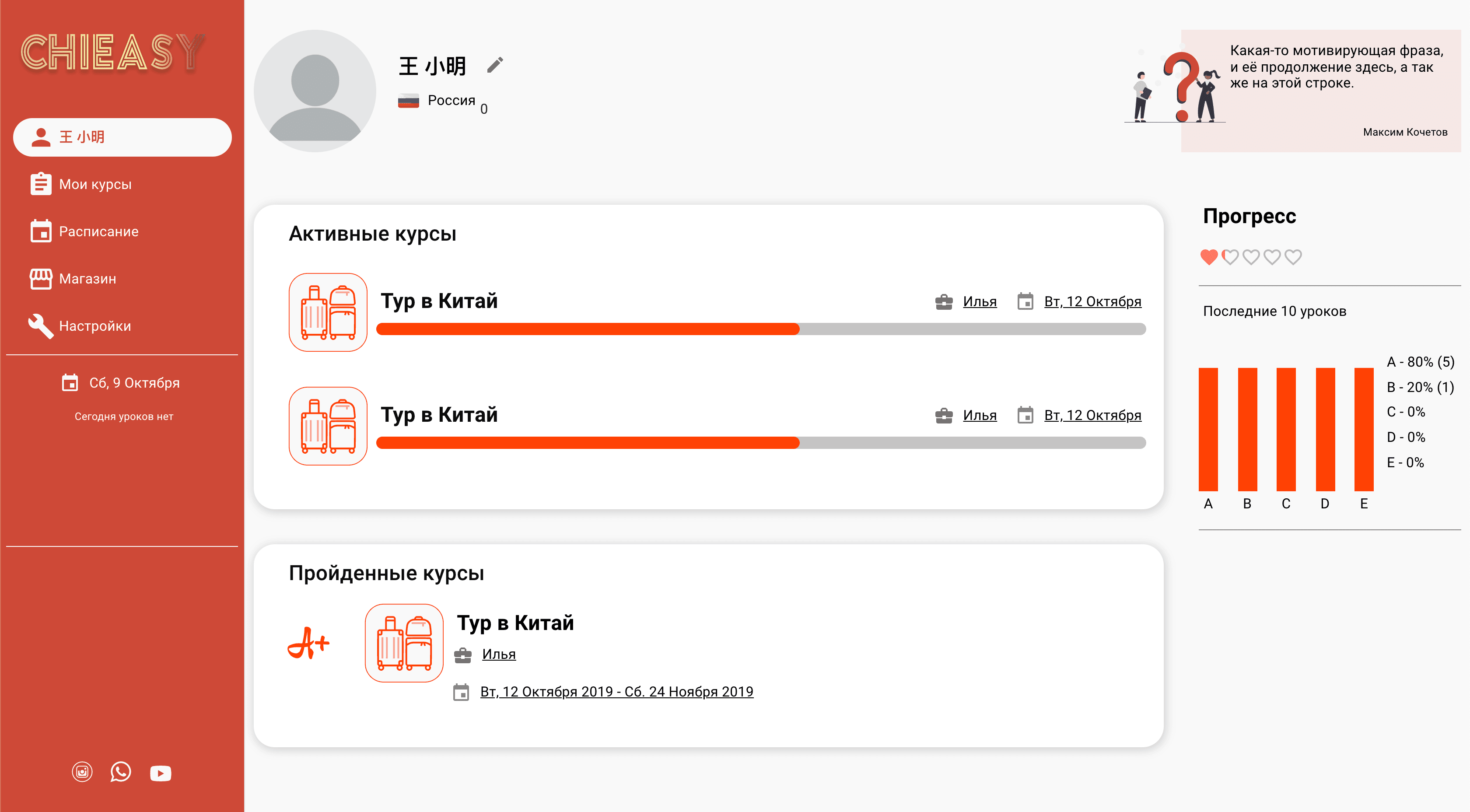Click the calendar icon beside Сб, 9 Октября
This screenshot has width=1470, height=812.
coord(70,383)
